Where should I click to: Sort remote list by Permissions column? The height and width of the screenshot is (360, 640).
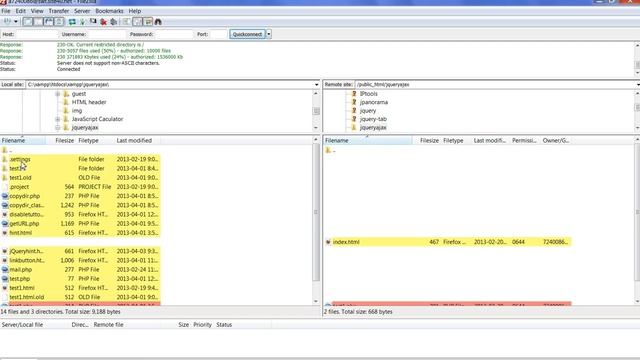525,140
